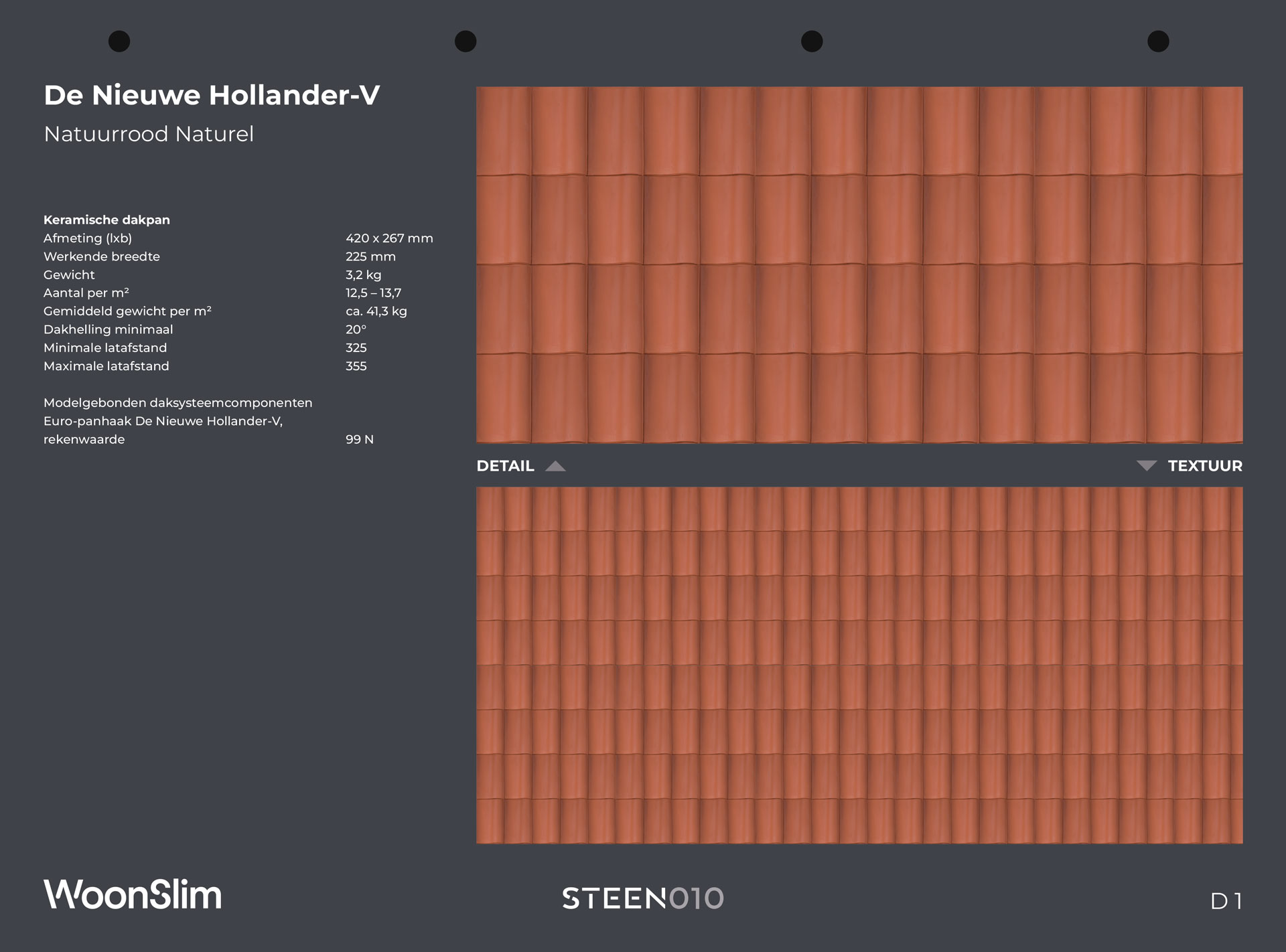Click the Euro-panhaak De Nieuwe Hollander-V line
The image size is (1286, 952).
coord(163,421)
